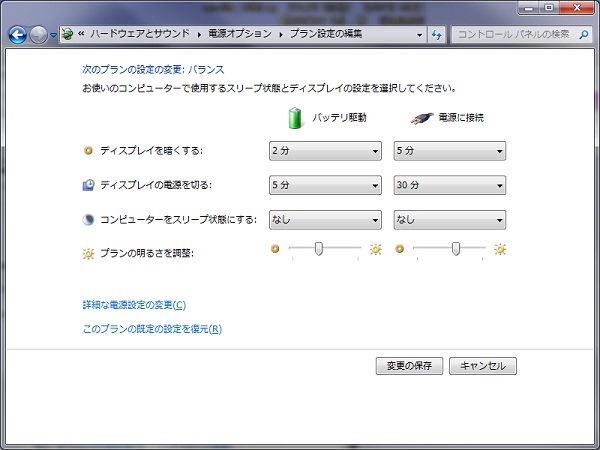Click the plugged-in brightness slider thumb

[x=455, y=249]
